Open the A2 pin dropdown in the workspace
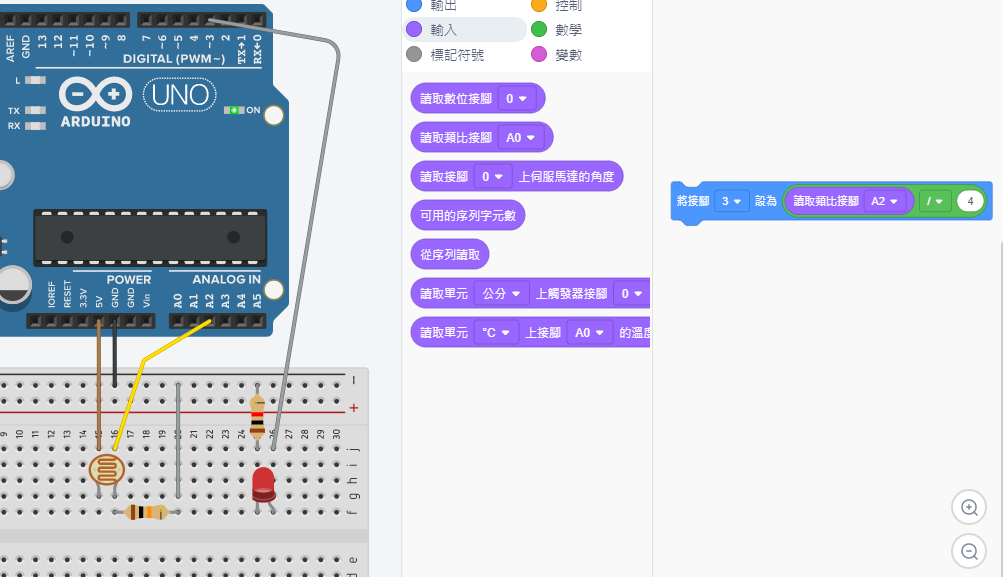The width and height of the screenshot is (1003, 577). click(x=884, y=201)
